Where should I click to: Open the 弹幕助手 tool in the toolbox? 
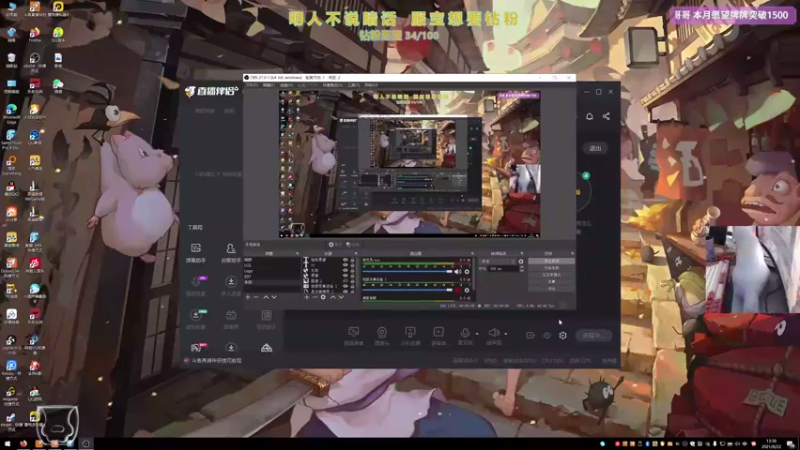click(x=196, y=252)
